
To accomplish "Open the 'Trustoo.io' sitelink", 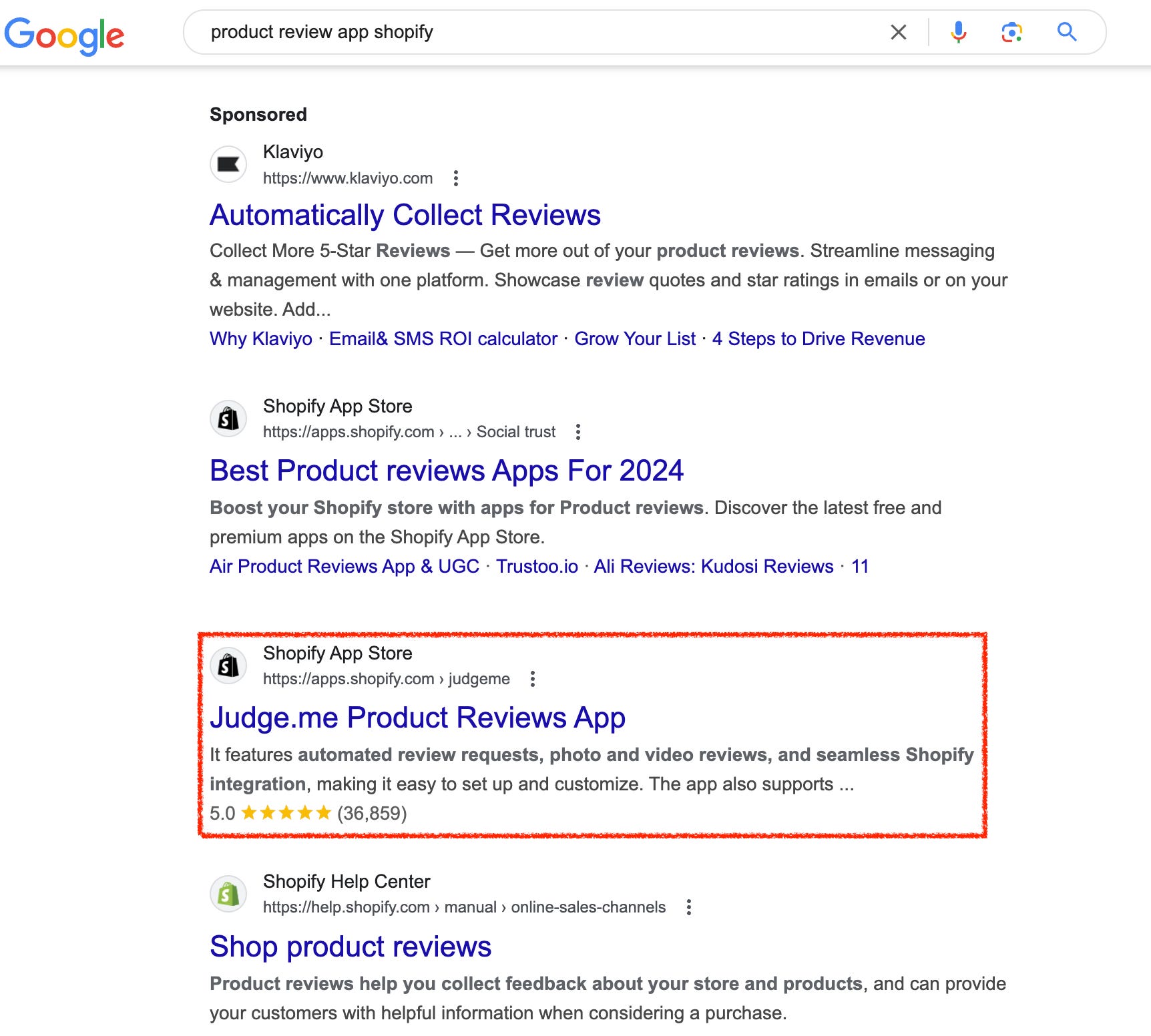I will (537, 567).
